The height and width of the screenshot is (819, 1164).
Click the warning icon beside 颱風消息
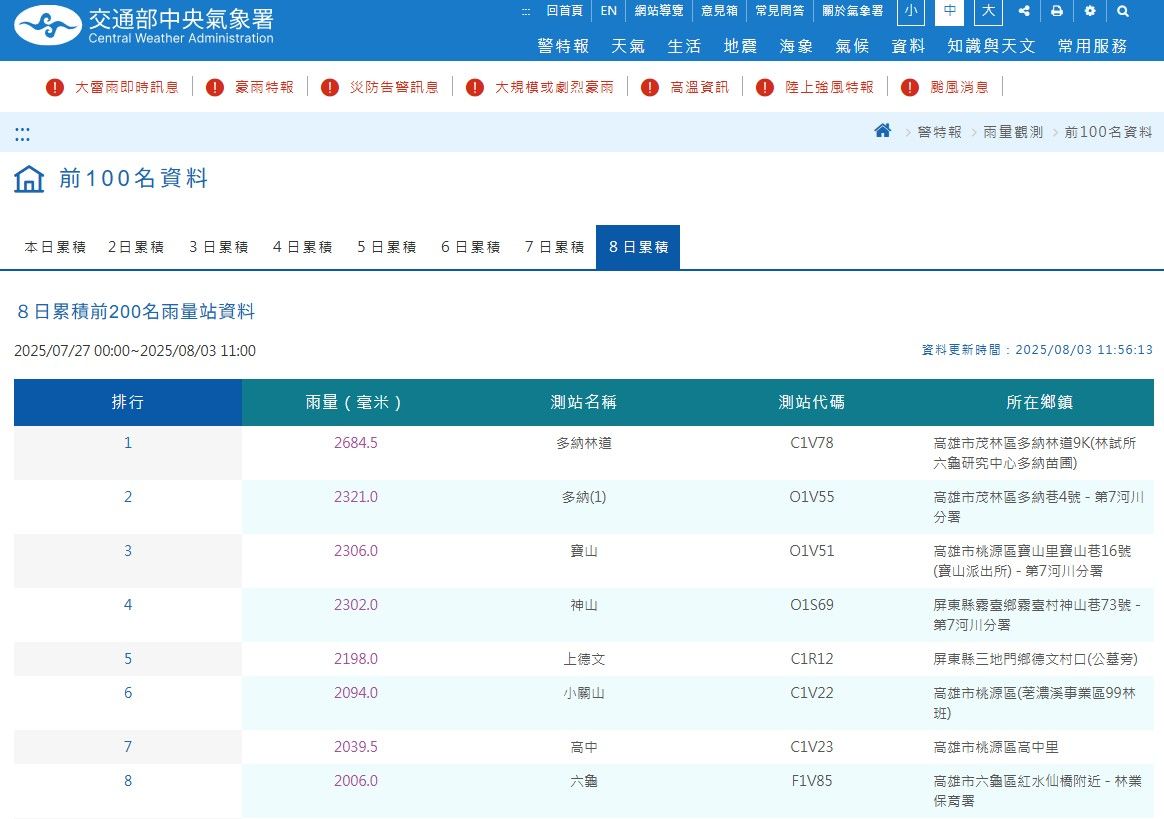[x=909, y=87]
